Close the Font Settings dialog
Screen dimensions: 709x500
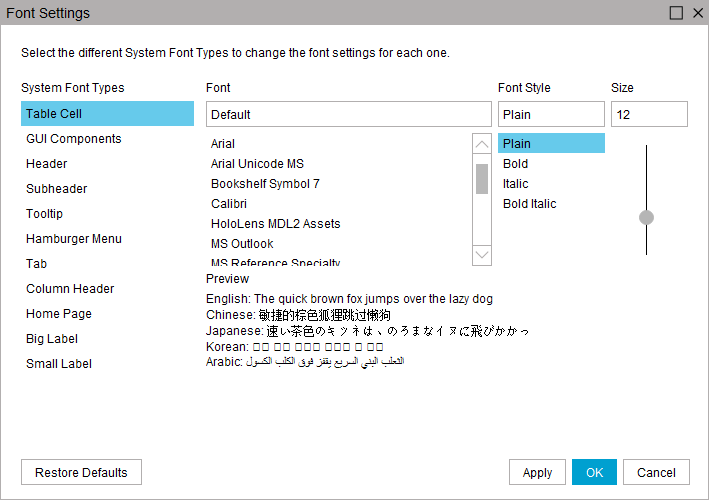(x=695, y=13)
